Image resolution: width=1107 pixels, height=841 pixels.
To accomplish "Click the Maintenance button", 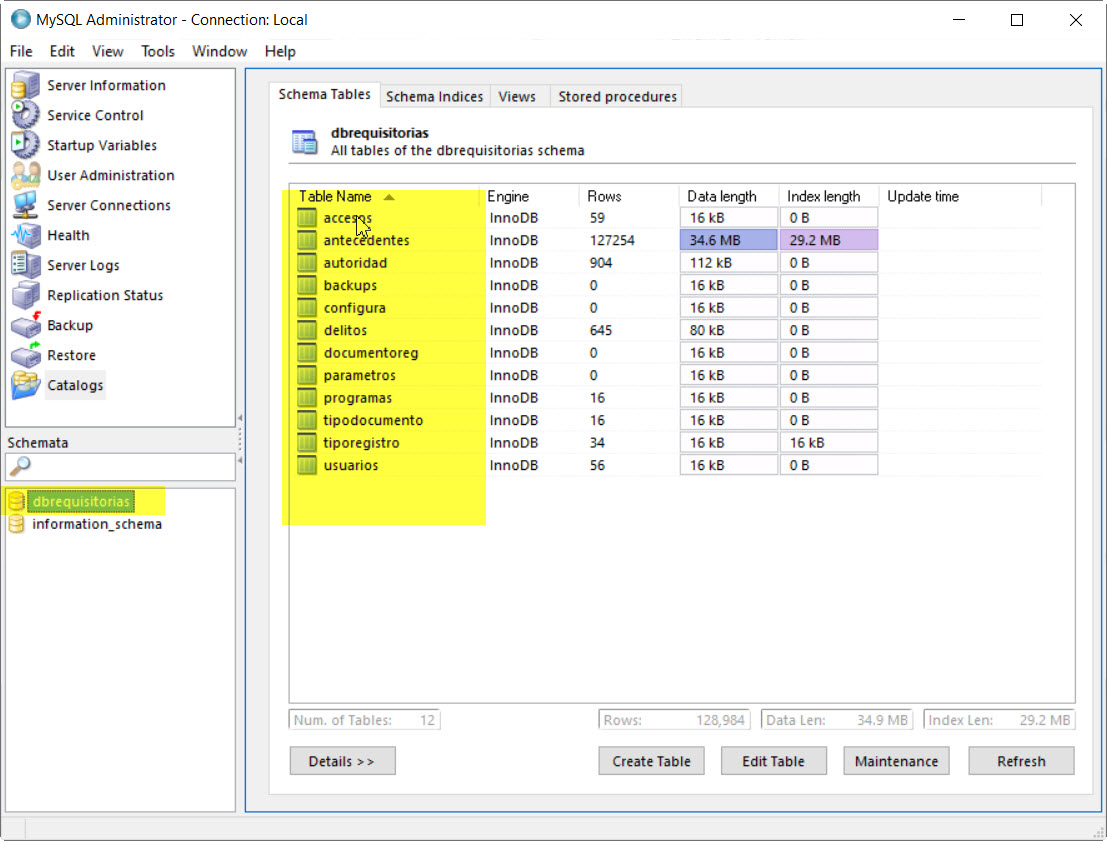I will click(896, 761).
